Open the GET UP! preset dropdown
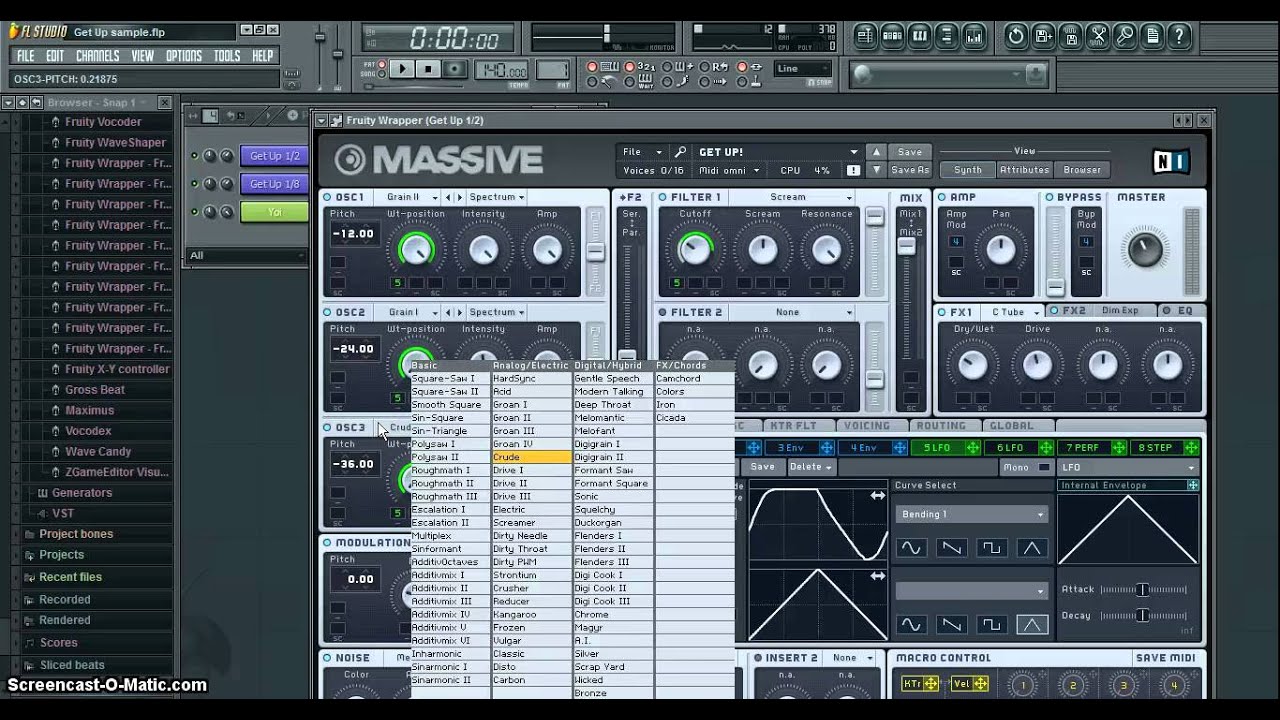 pos(778,152)
